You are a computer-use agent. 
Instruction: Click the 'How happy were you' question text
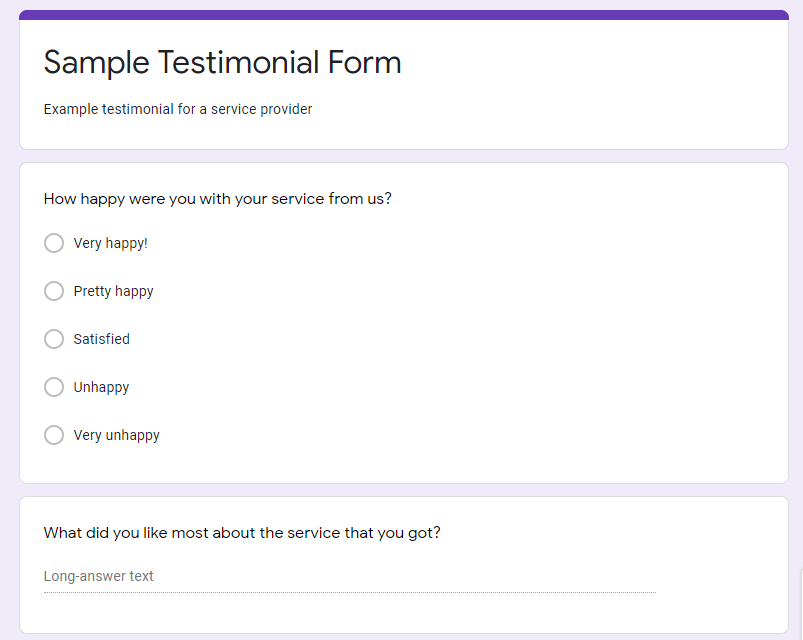pos(217,199)
